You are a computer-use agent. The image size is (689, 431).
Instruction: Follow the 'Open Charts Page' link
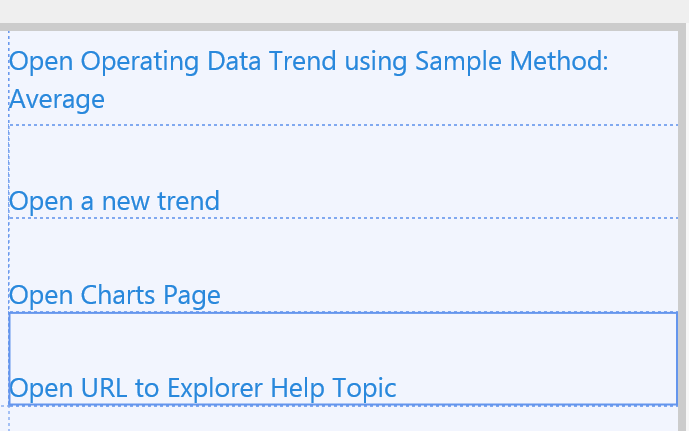tap(114, 295)
